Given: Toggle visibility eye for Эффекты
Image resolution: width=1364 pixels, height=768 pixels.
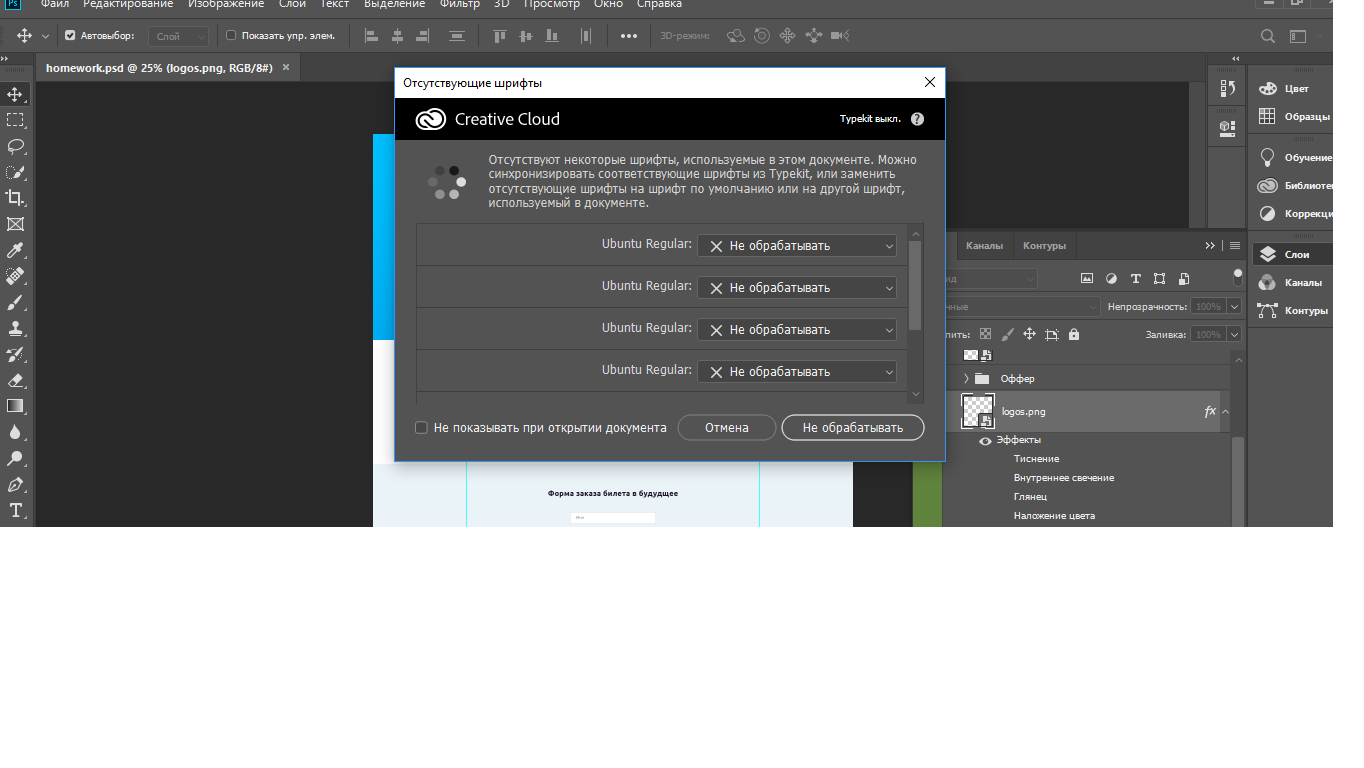Looking at the screenshot, I should 985,440.
